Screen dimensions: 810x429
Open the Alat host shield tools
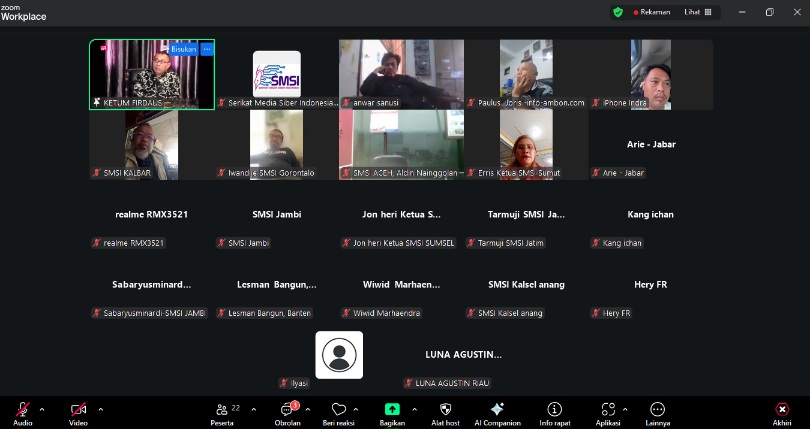[445, 410]
